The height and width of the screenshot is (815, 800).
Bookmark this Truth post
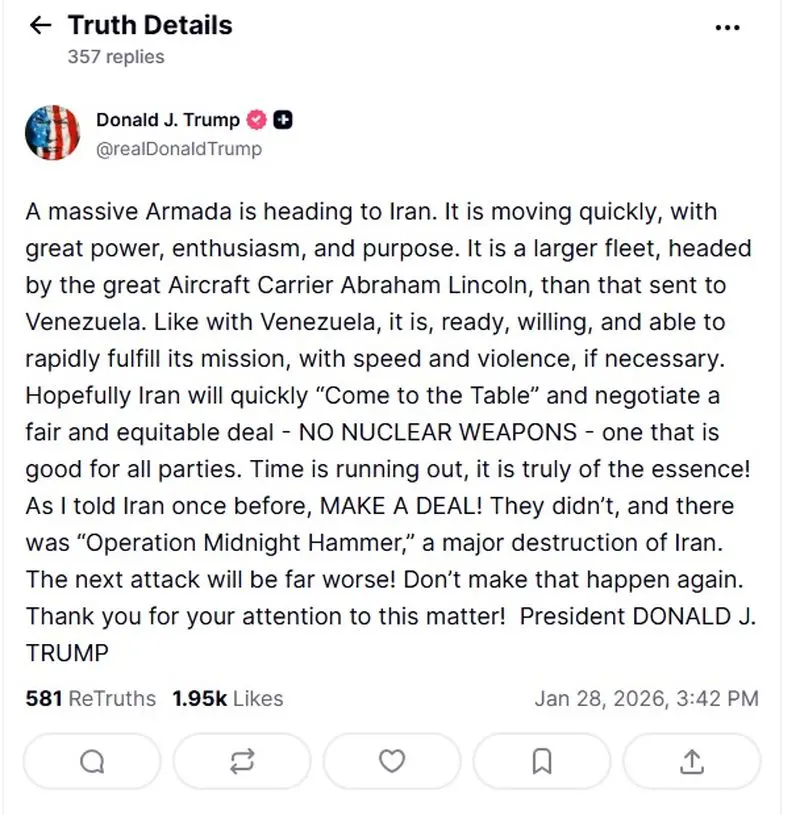click(542, 762)
